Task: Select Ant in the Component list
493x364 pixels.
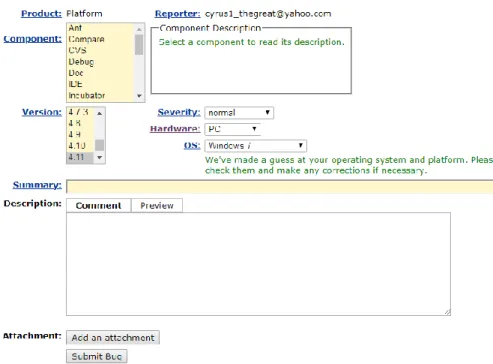Action: click(100, 28)
